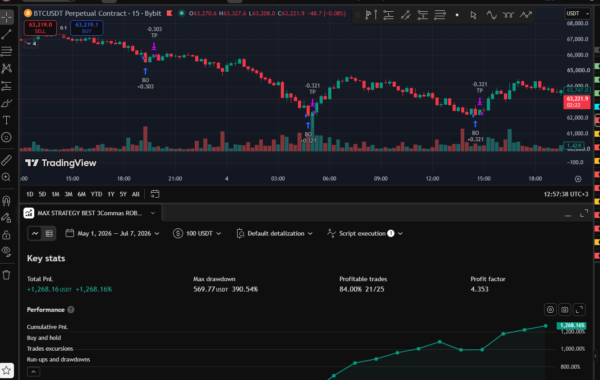The image size is (600, 380).
Task: Expand performance chart to fullscreen
Action: [x=579, y=310]
